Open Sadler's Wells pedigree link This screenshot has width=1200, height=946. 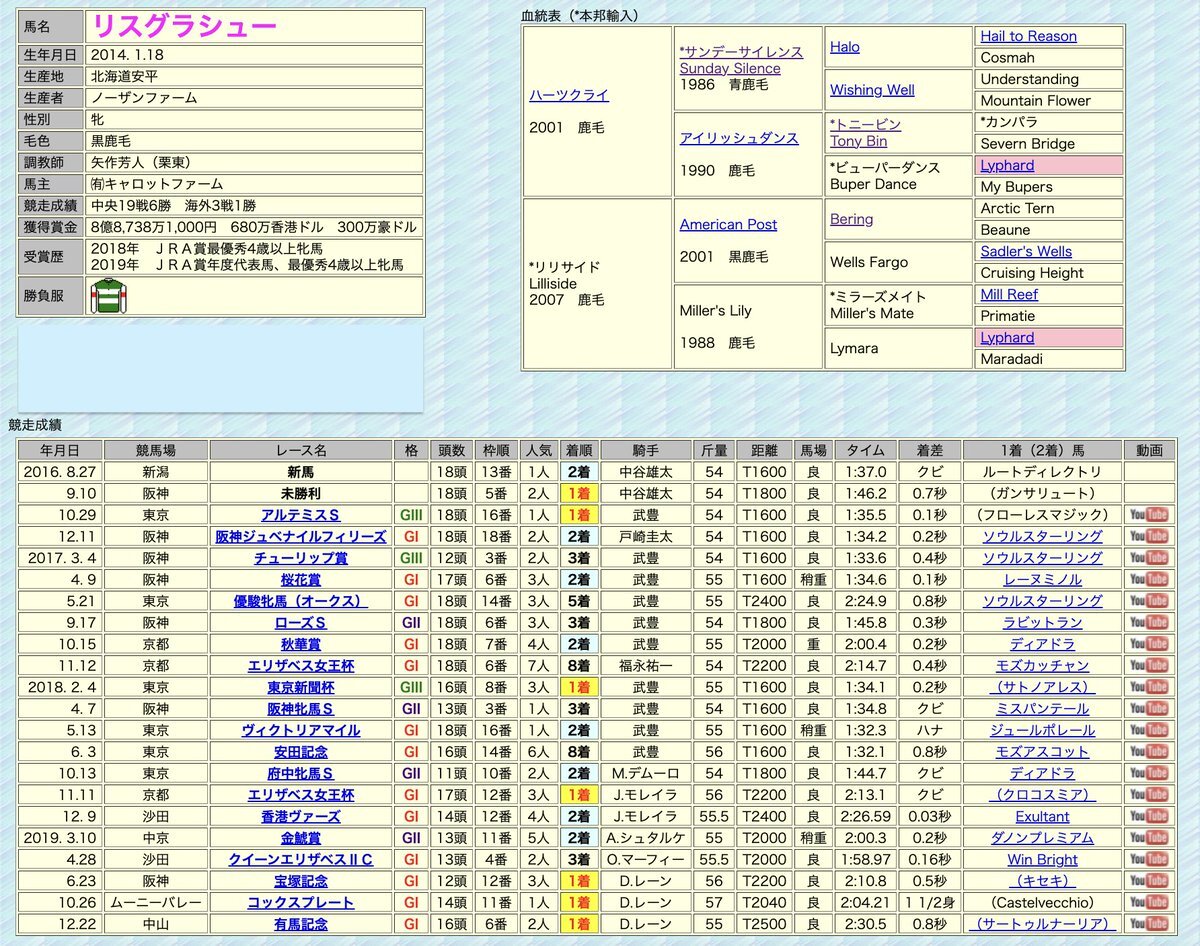[1026, 252]
